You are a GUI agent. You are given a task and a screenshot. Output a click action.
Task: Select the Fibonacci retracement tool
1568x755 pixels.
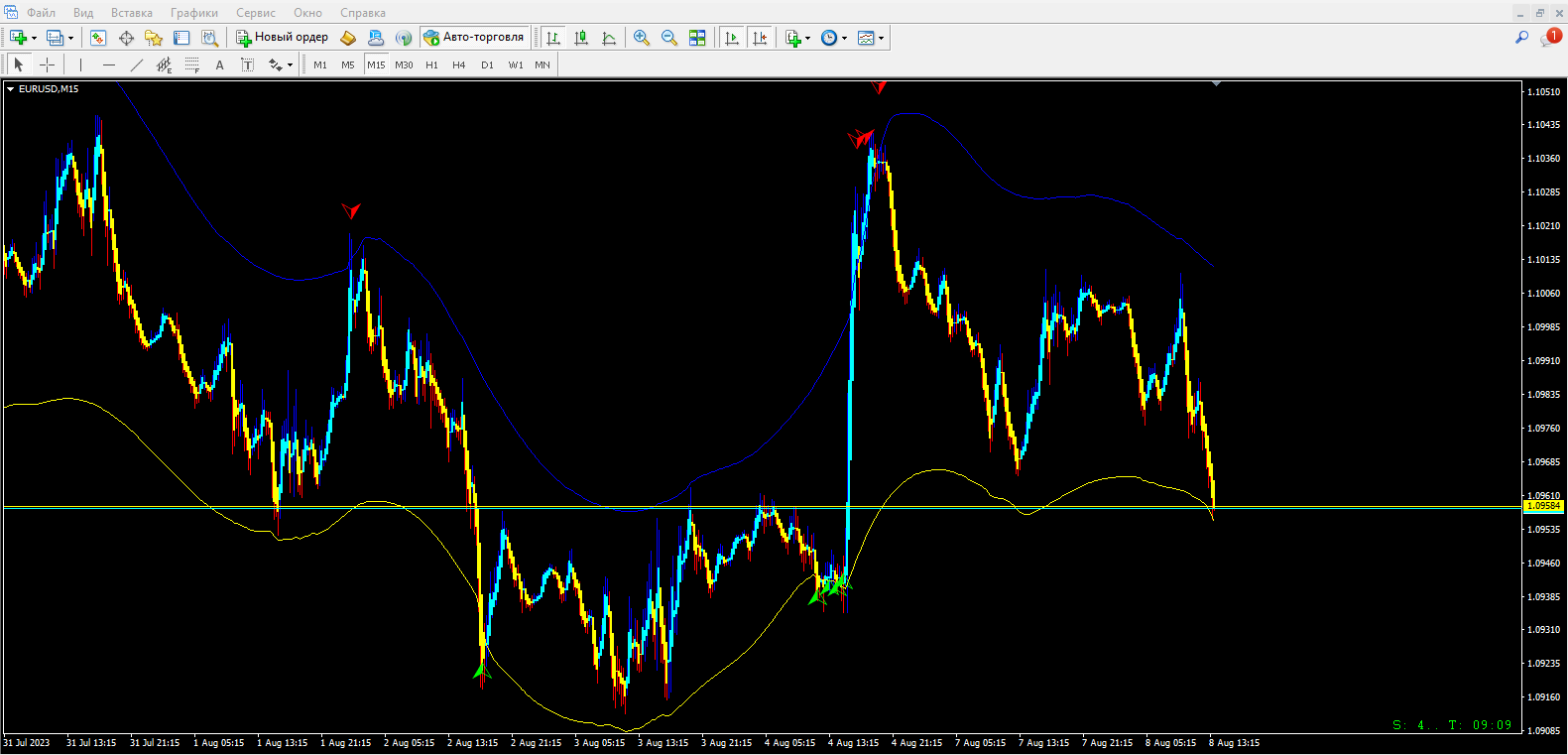tap(191, 64)
